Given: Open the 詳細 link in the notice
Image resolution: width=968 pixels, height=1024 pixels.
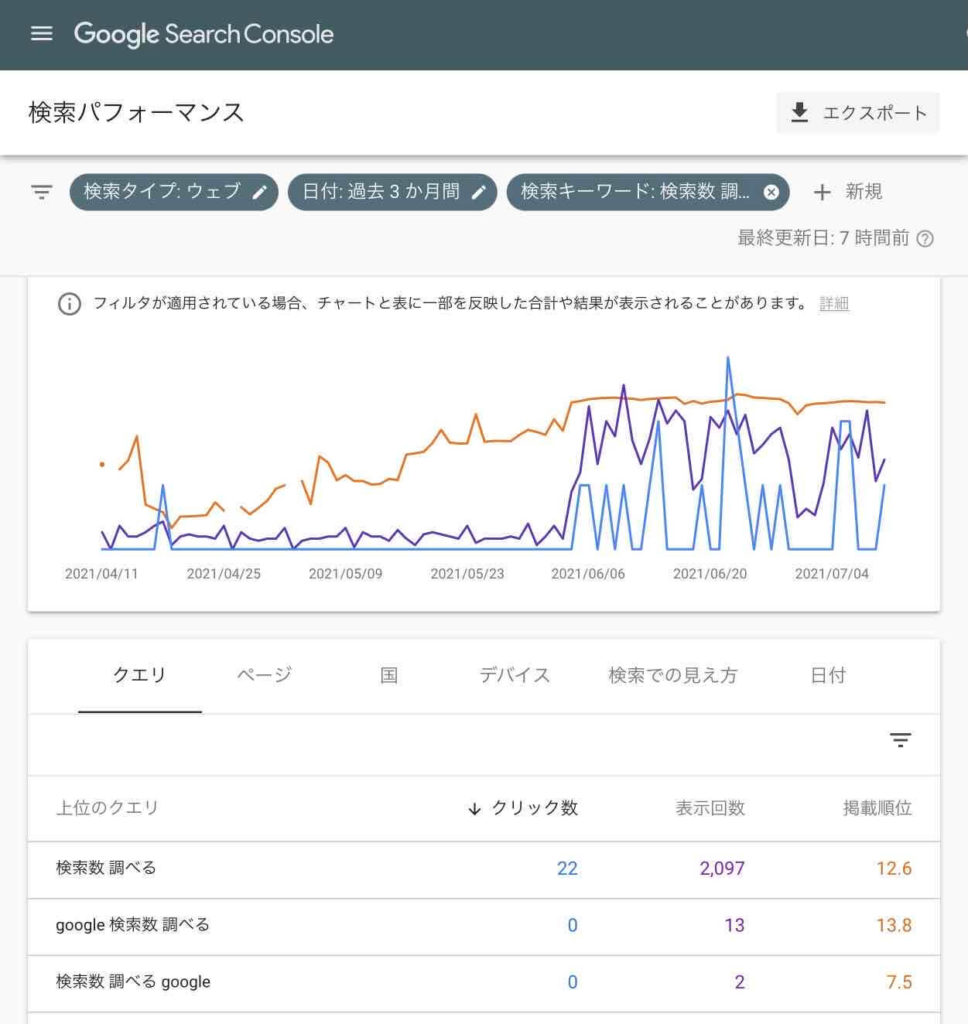Looking at the screenshot, I should pos(833,303).
